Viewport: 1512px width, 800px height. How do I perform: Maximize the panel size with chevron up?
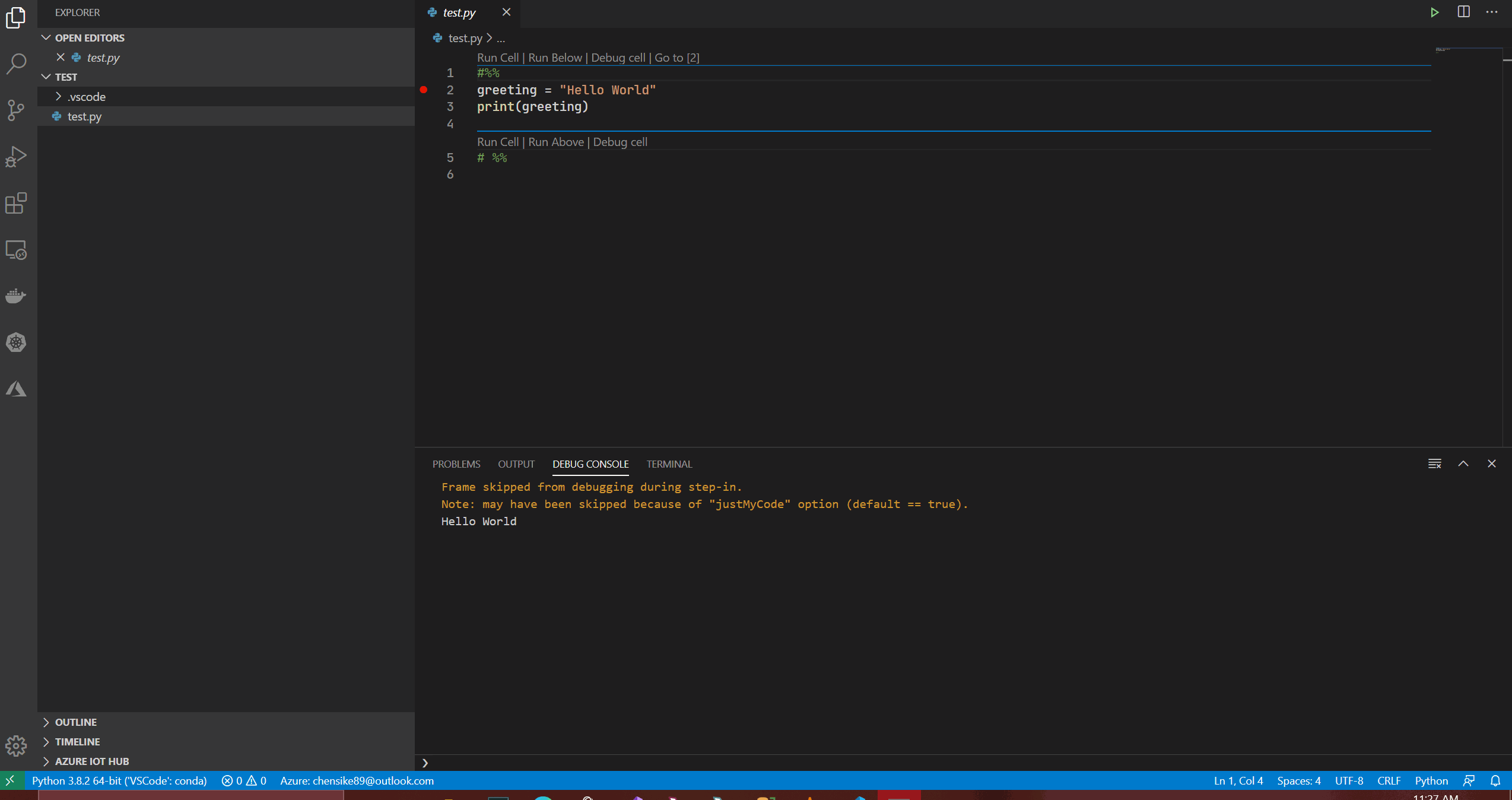(1463, 464)
